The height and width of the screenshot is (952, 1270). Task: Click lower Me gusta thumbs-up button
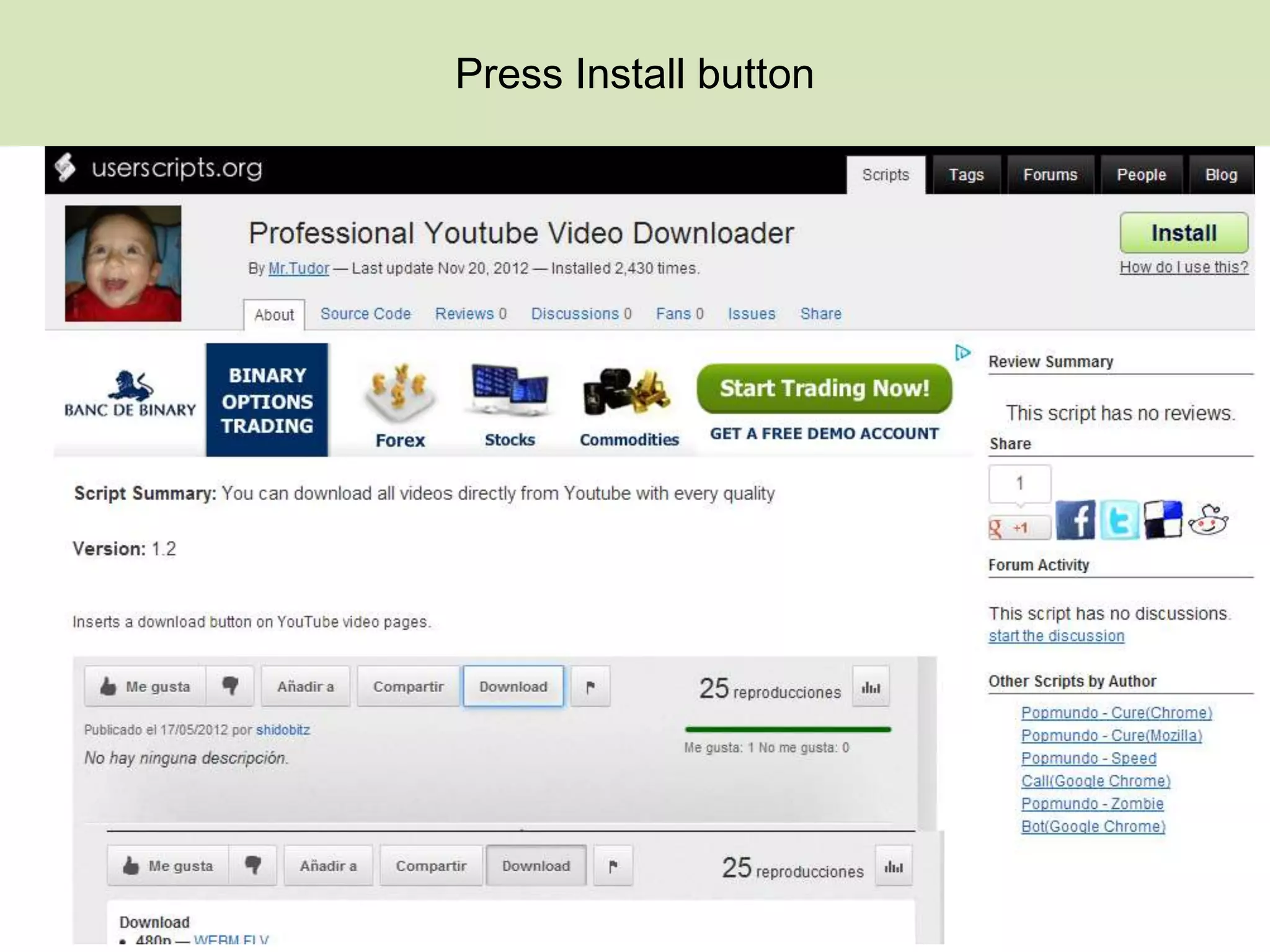[168, 866]
